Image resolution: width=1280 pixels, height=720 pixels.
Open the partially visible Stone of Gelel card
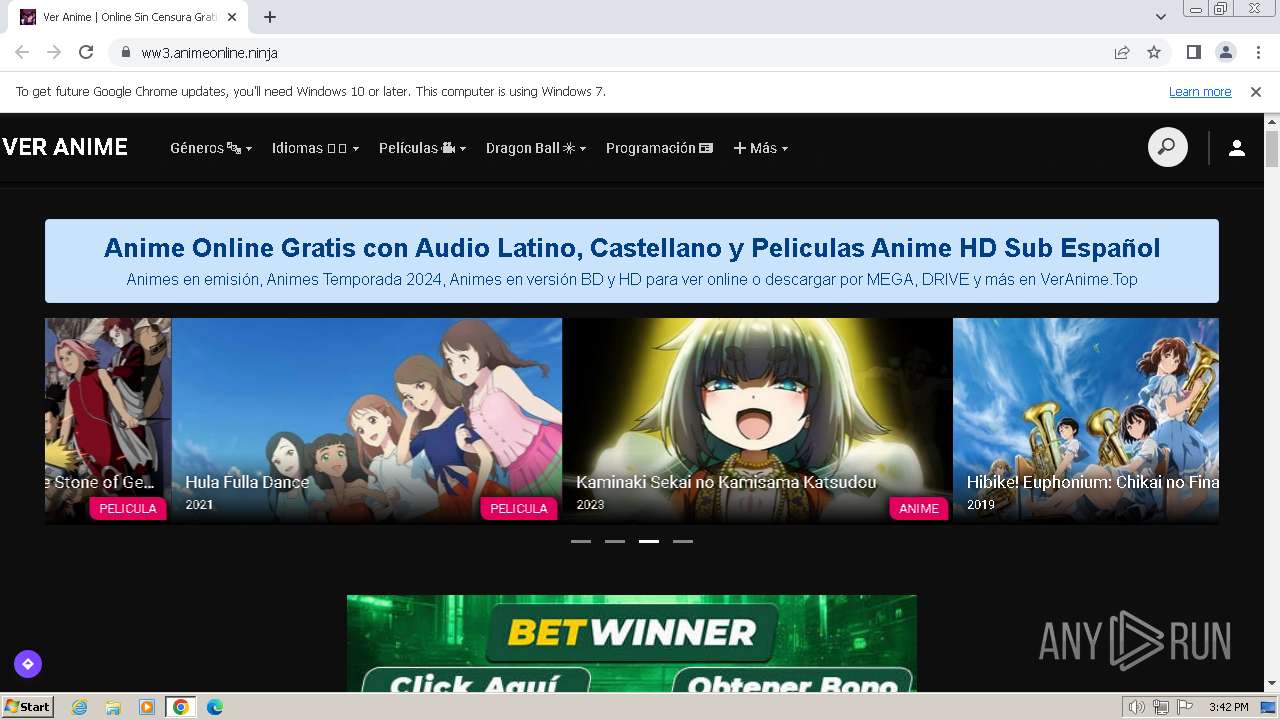click(x=108, y=421)
